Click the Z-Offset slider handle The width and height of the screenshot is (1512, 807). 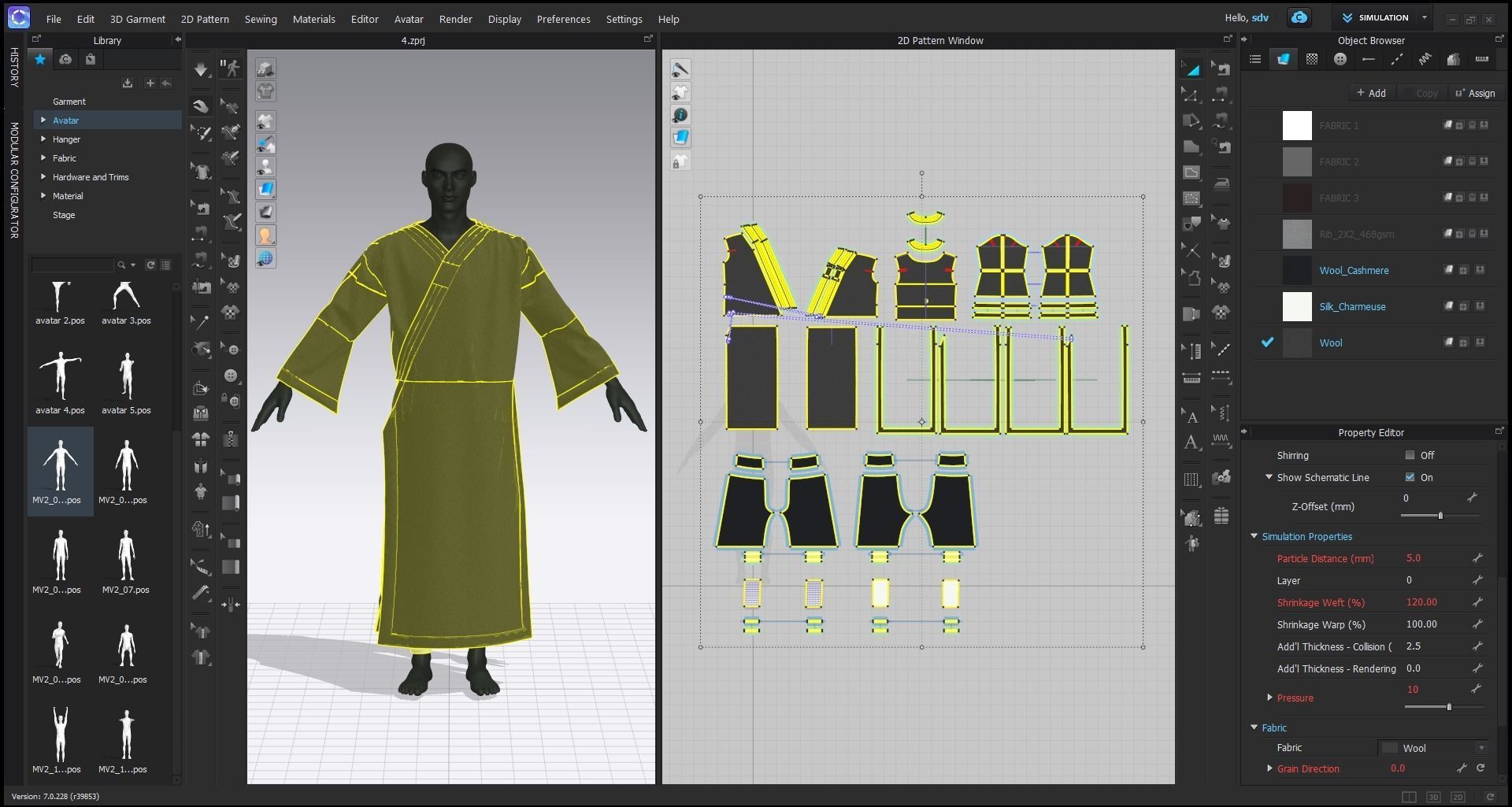1440,516
